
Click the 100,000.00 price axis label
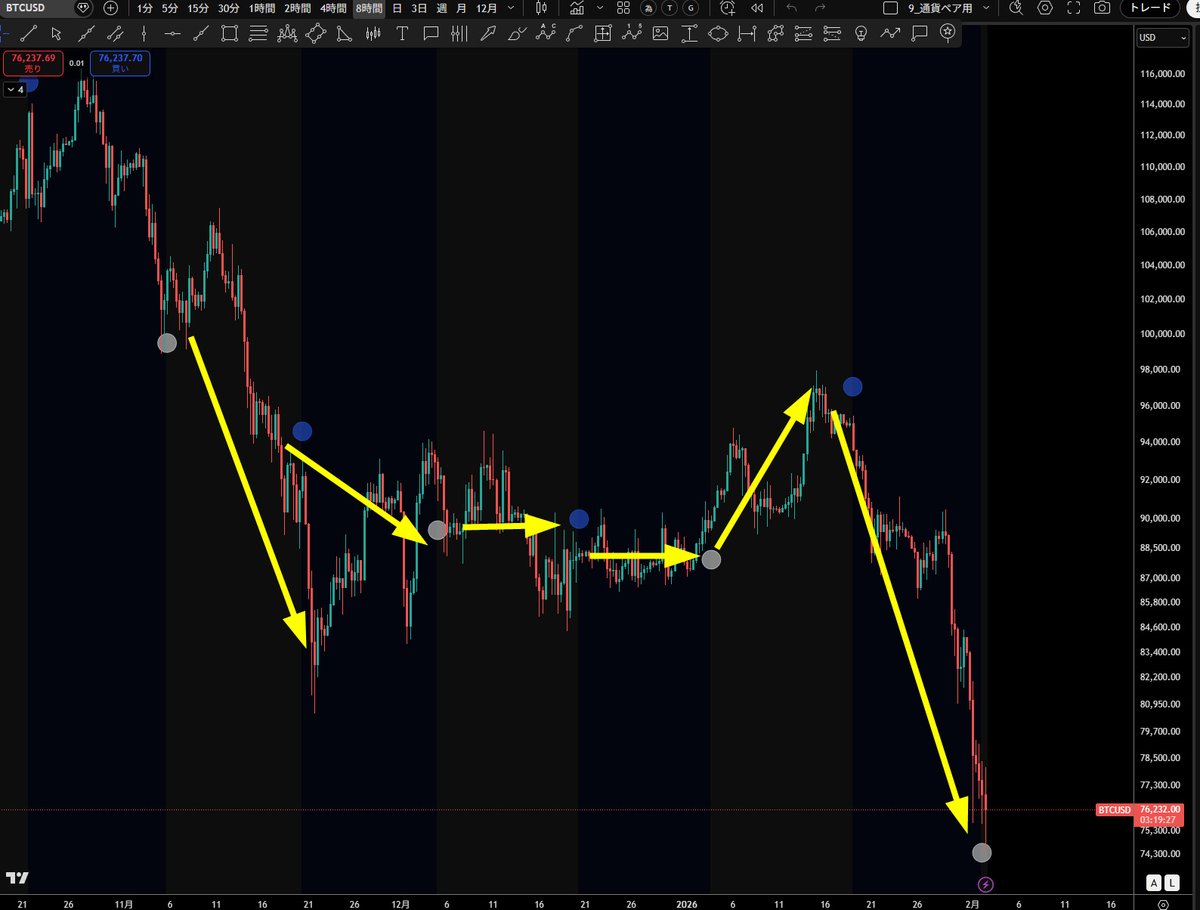pos(1164,333)
